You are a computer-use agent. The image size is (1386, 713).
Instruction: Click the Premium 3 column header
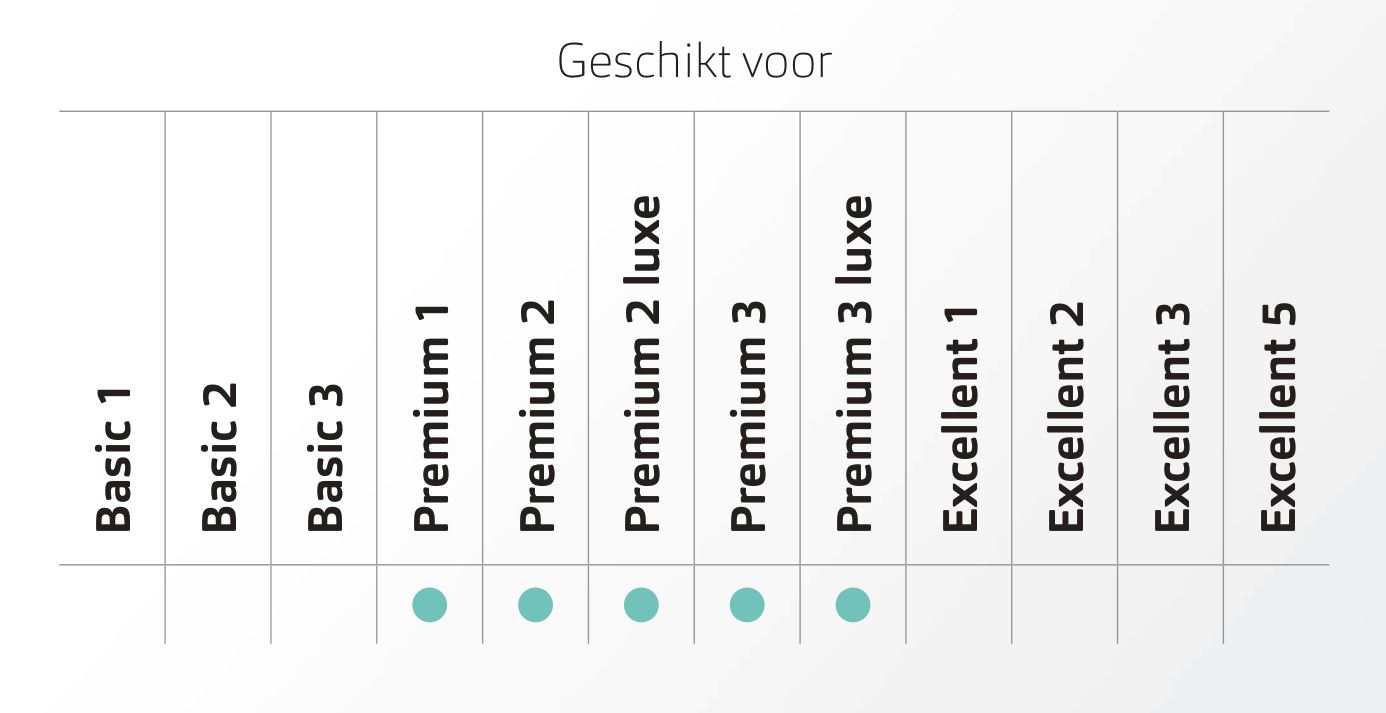pyautogui.click(x=748, y=416)
